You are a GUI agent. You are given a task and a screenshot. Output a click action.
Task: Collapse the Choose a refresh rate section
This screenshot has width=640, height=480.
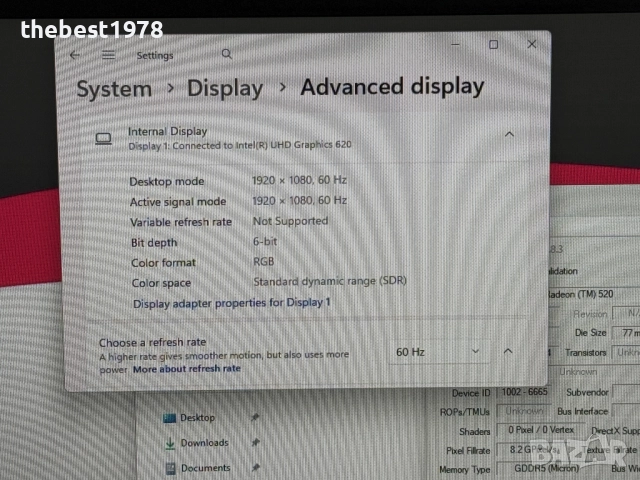pos(508,351)
